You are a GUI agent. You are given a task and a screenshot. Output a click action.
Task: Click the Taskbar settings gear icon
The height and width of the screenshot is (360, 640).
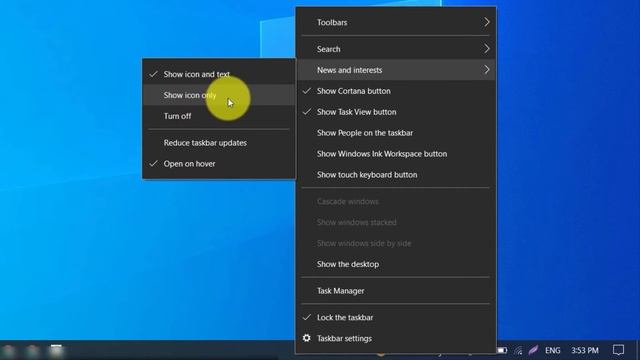point(307,338)
